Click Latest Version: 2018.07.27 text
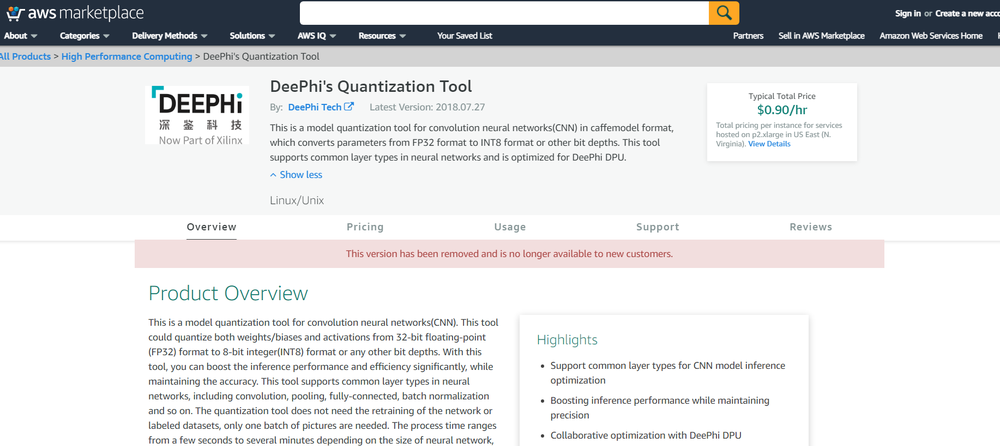Viewport: 1000px width, 446px height. (x=427, y=107)
